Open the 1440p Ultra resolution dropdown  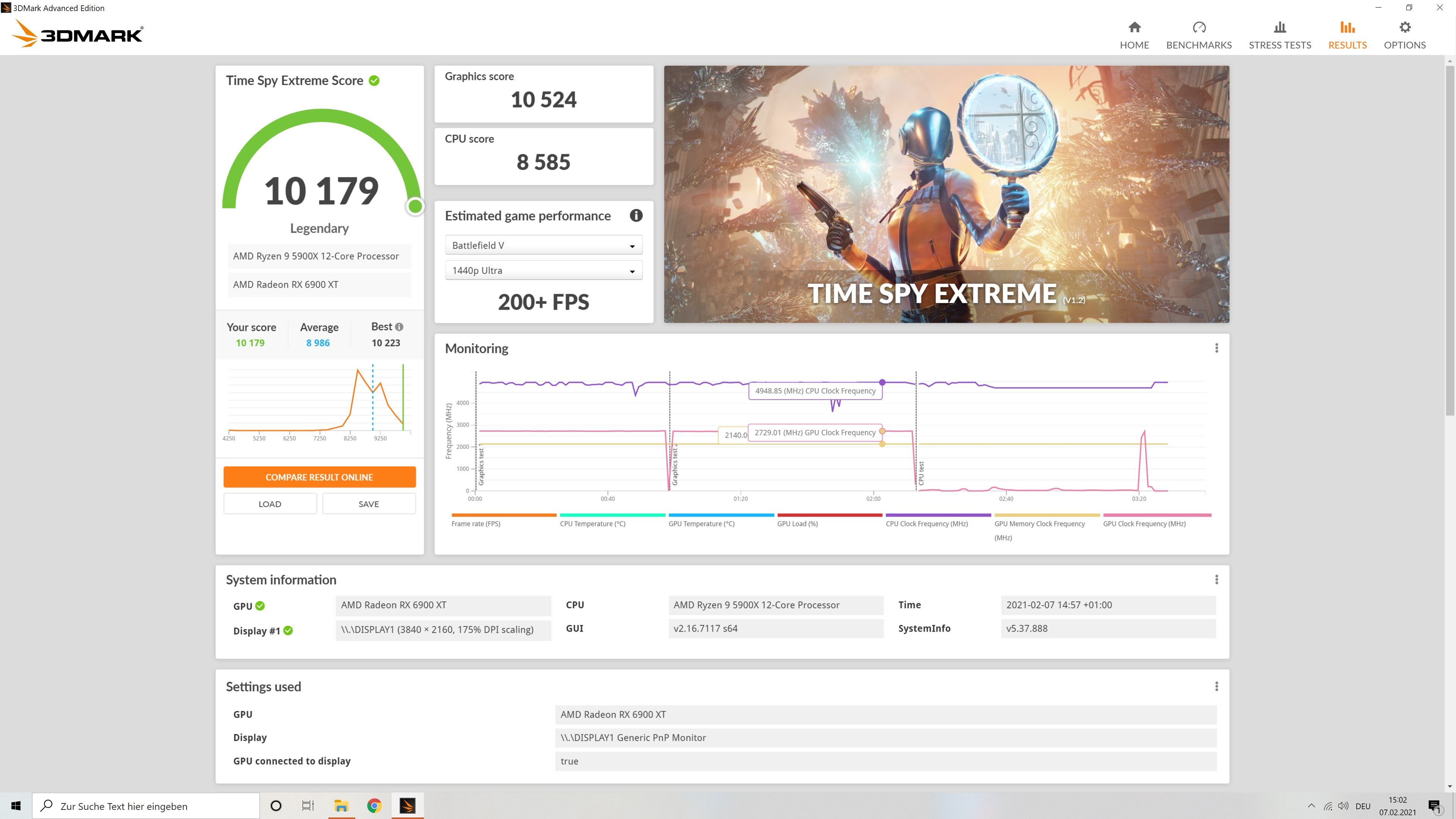tap(544, 271)
